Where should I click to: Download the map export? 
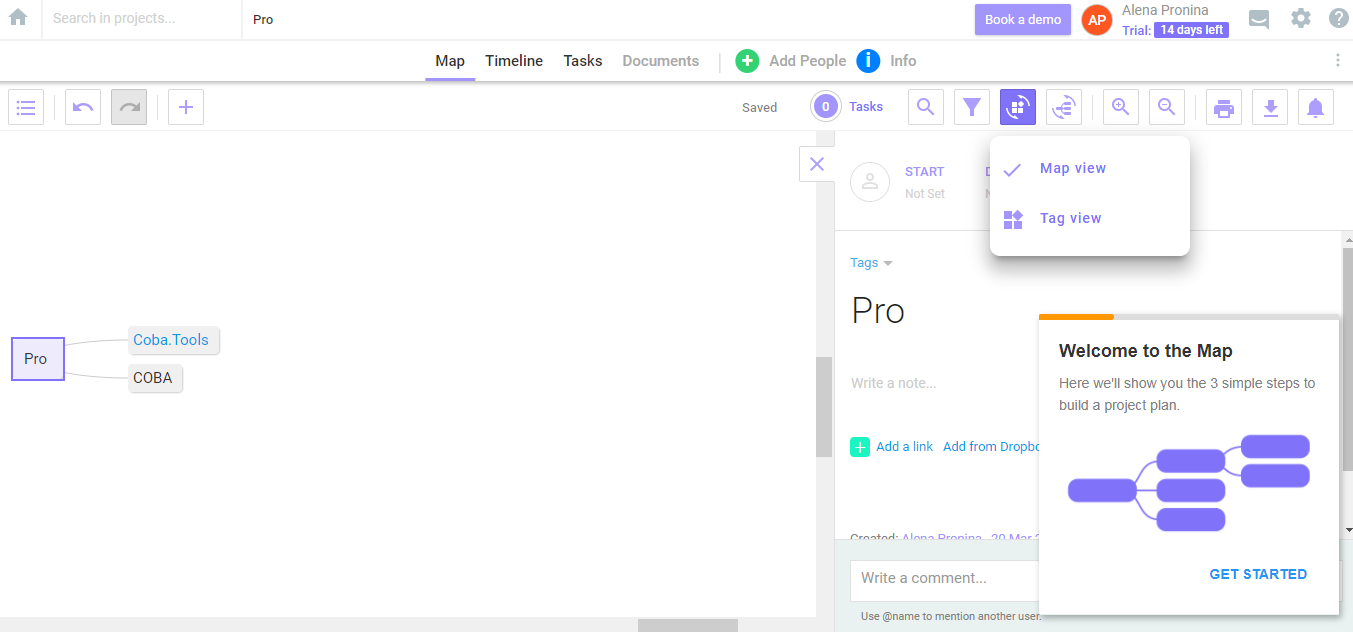[x=1270, y=107]
